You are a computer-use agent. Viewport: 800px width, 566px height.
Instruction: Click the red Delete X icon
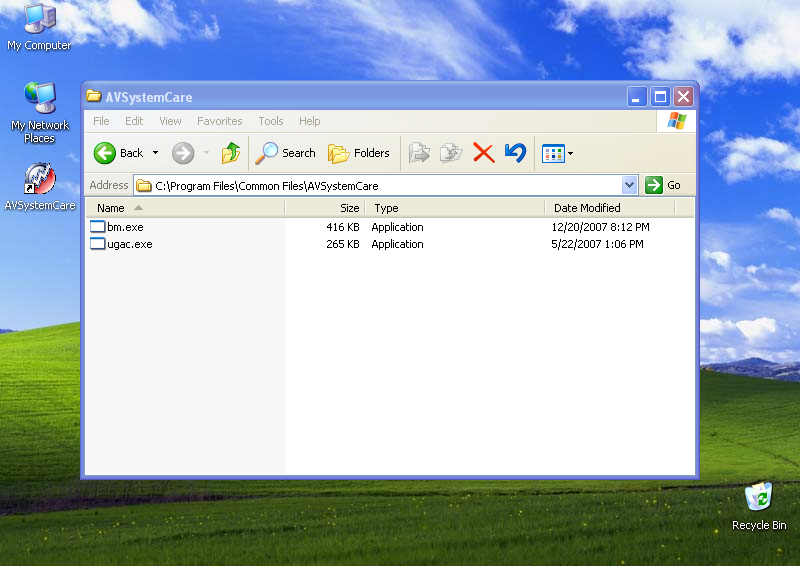pyautogui.click(x=483, y=153)
